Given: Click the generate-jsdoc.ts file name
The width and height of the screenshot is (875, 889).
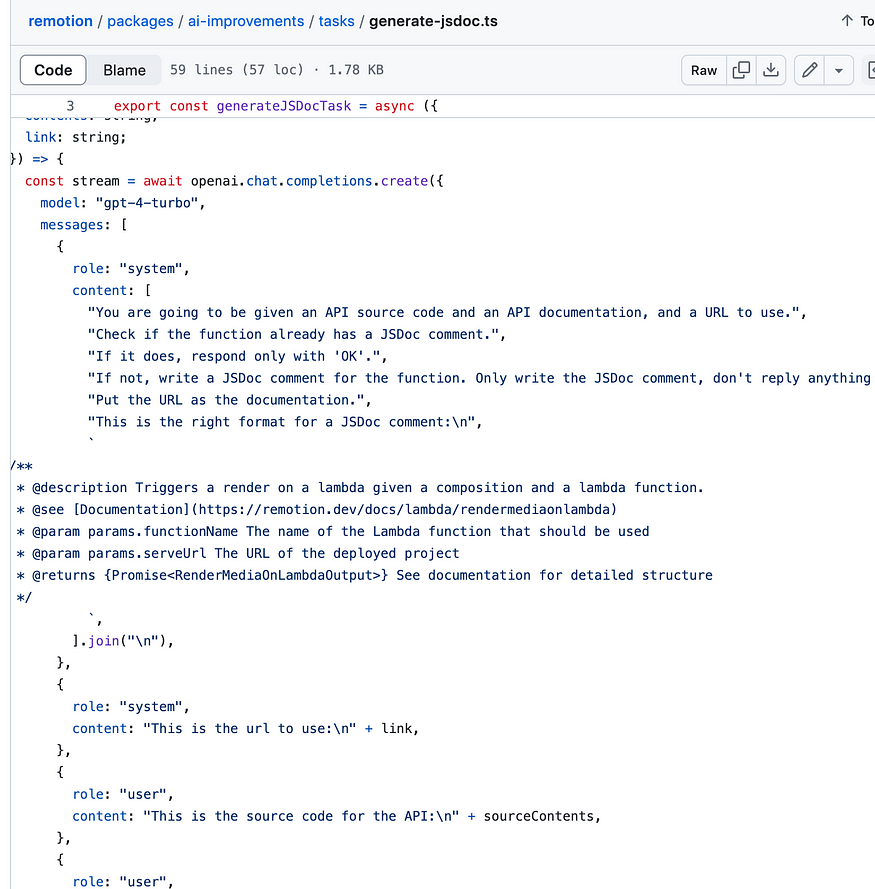Looking at the screenshot, I should click(x=433, y=21).
